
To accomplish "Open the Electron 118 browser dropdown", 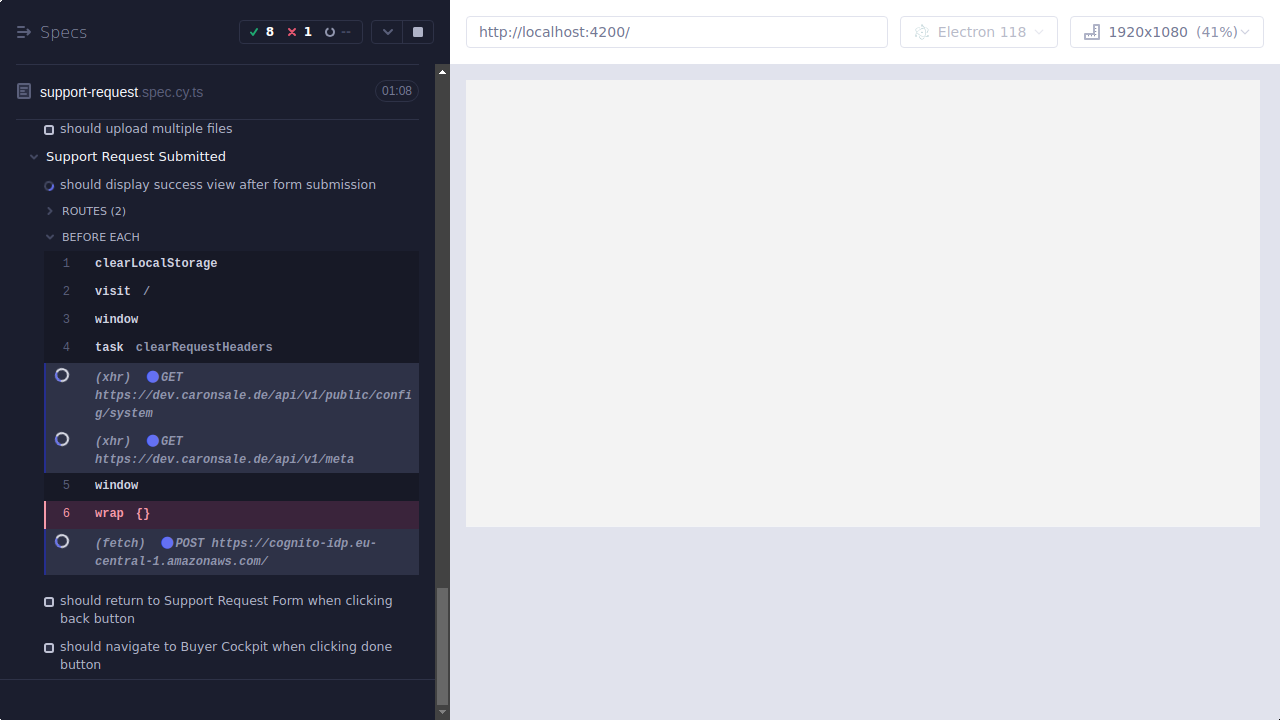I will (978, 31).
